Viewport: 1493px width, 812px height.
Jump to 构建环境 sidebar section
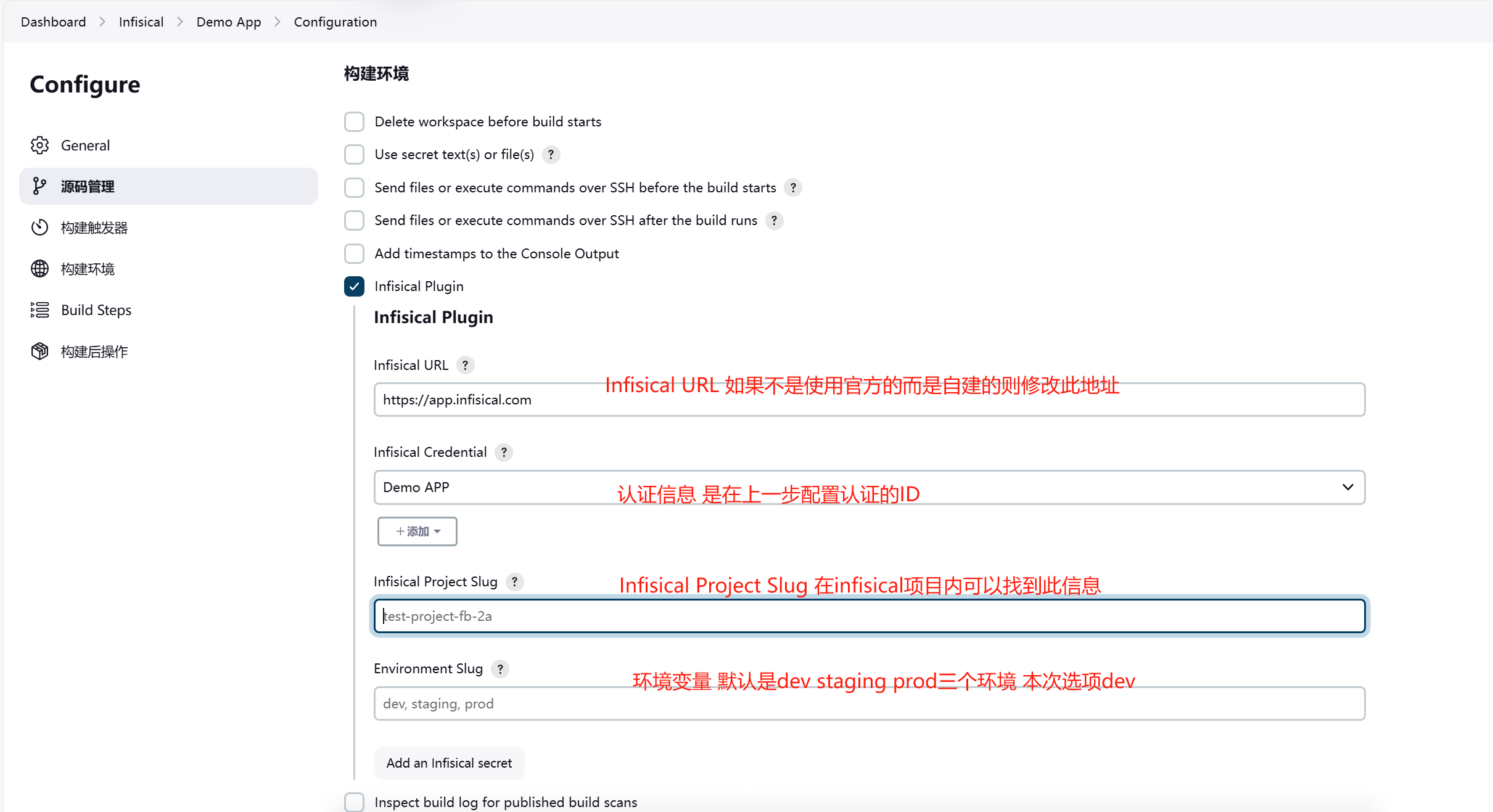coord(168,269)
